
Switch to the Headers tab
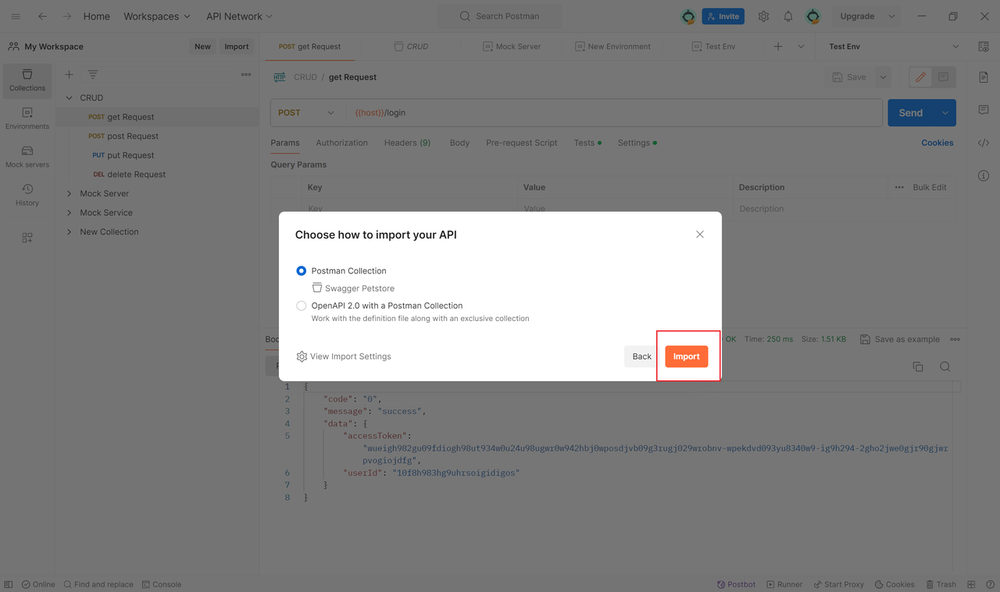coord(407,143)
